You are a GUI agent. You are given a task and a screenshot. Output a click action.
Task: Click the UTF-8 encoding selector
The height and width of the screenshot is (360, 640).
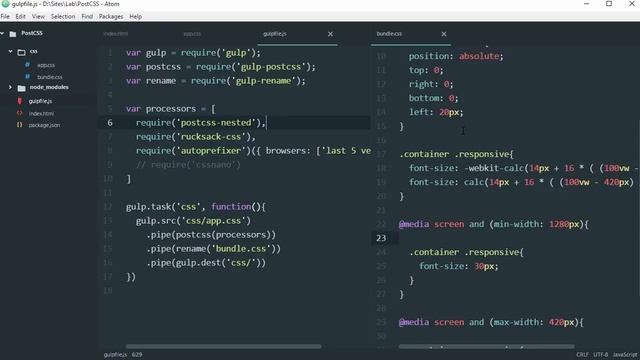tap(600, 355)
